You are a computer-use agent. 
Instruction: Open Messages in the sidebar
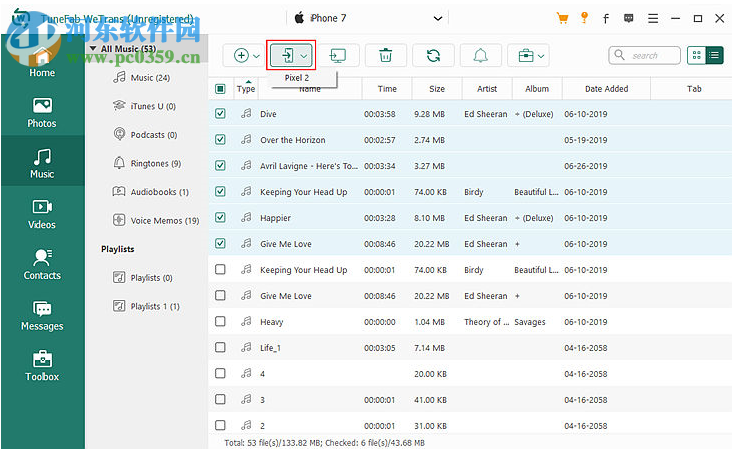tap(42, 315)
